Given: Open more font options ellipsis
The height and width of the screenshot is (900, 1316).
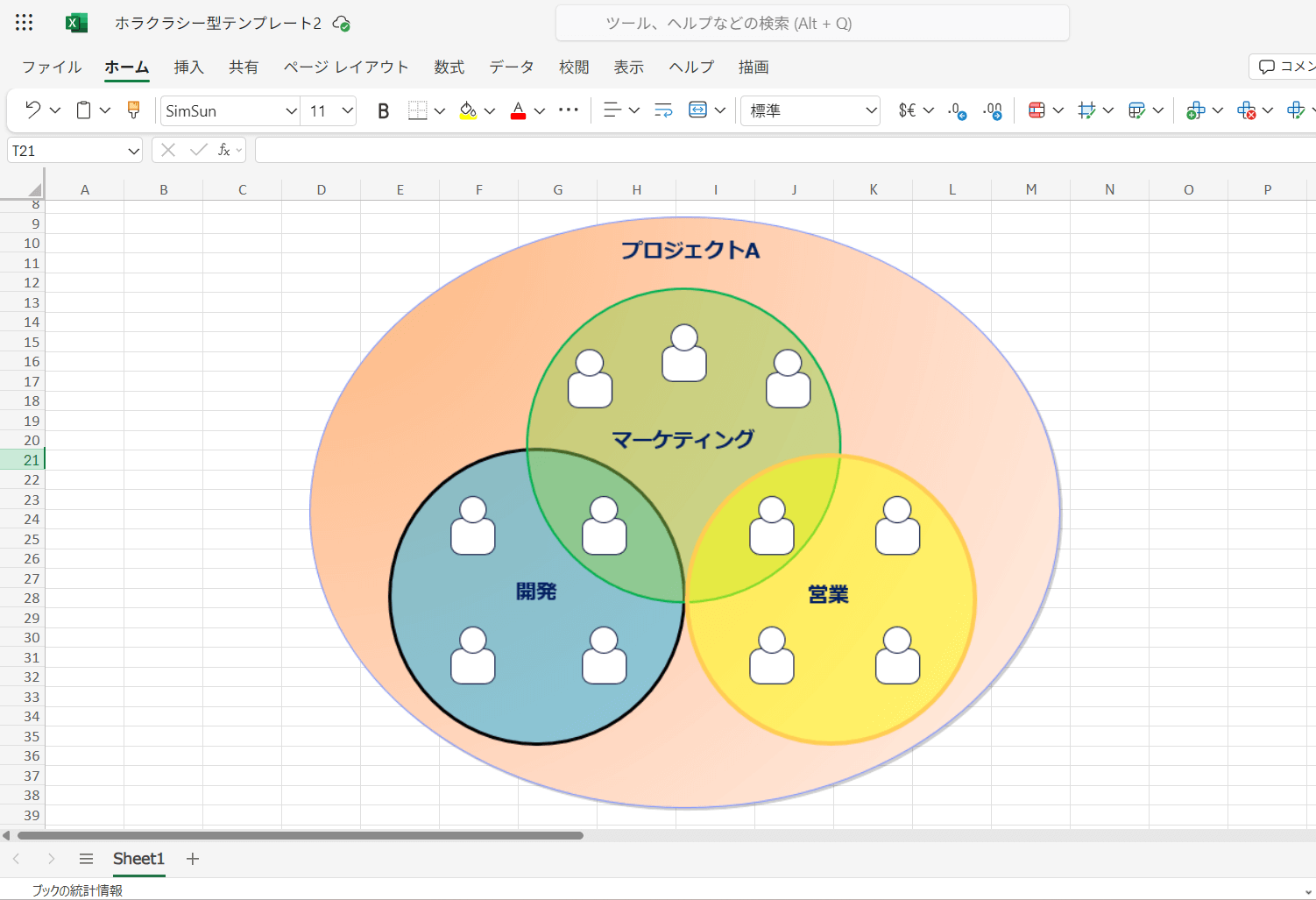Looking at the screenshot, I should 569,110.
